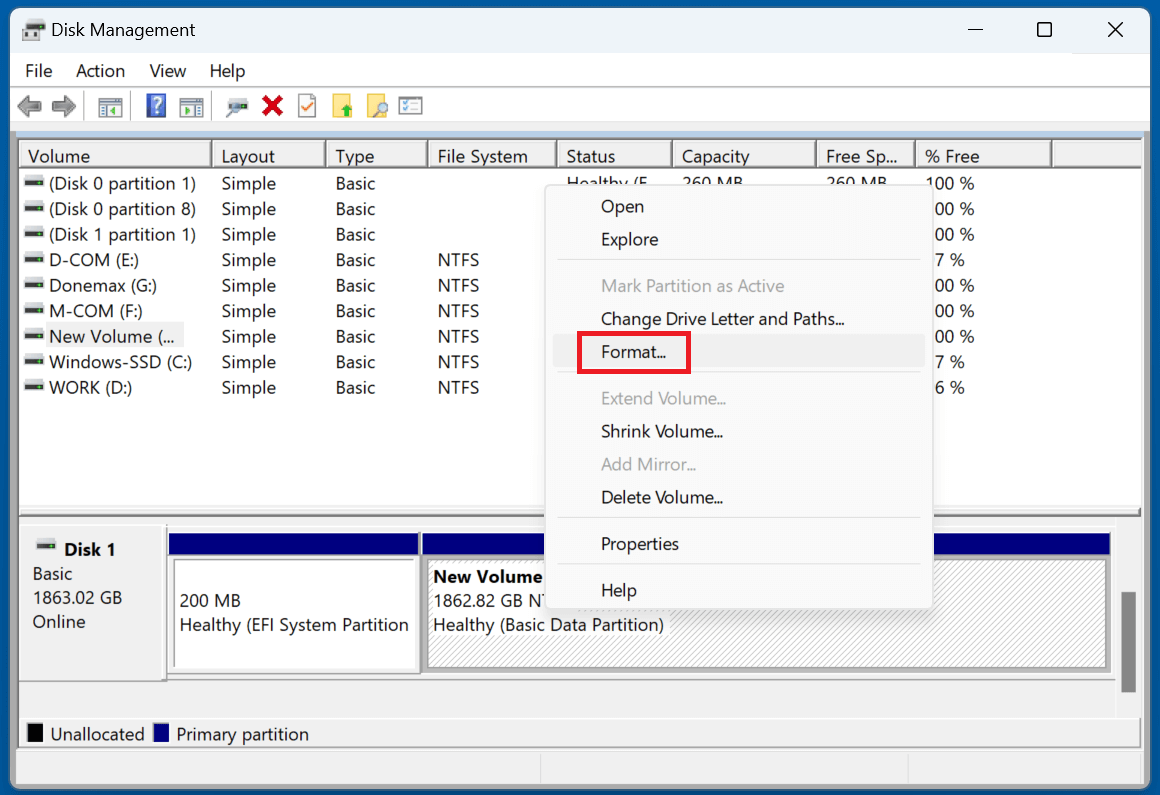This screenshot has width=1160, height=795.
Task: Click the Back arrow toolbar icon
Action: click(29, 106)
